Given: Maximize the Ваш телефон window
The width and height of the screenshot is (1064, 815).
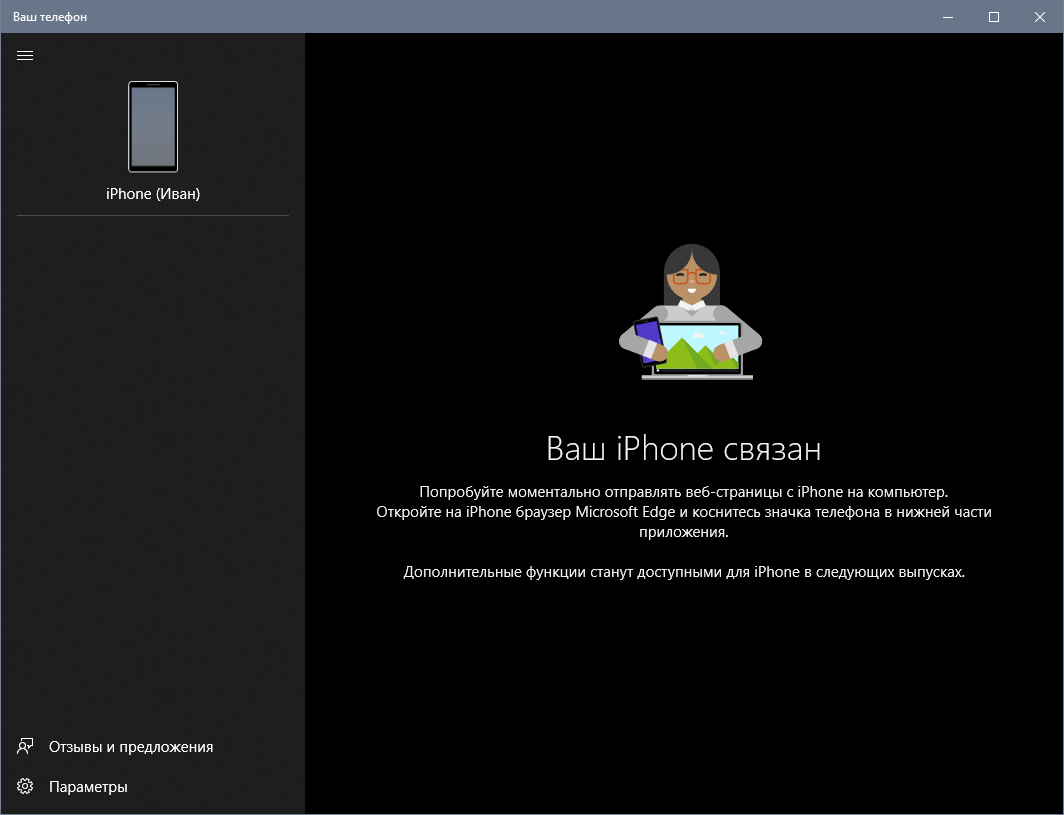Looking at the screenshot, I should point(993,17).
